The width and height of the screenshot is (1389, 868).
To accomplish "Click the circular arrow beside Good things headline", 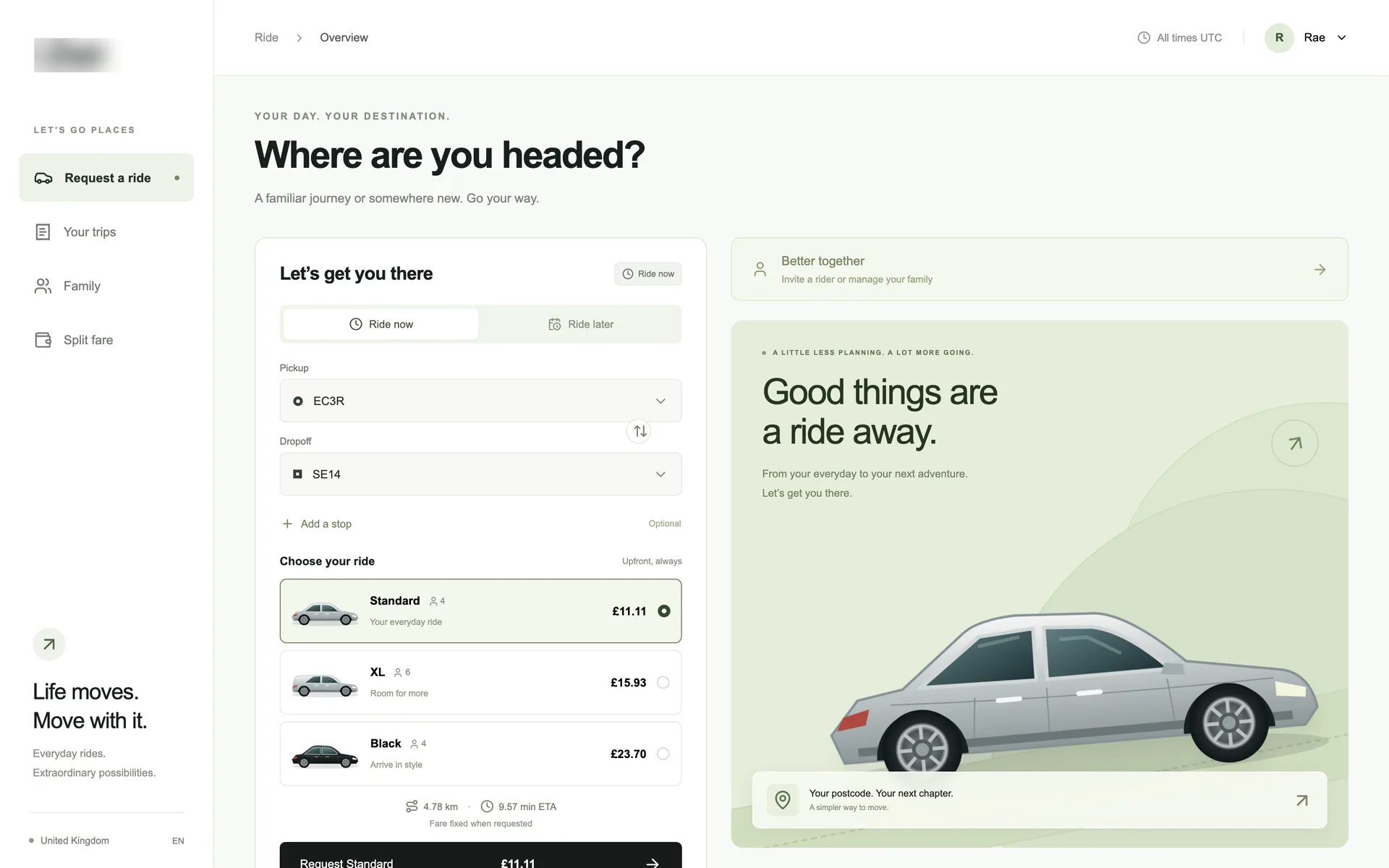I will coord(1295,443).
